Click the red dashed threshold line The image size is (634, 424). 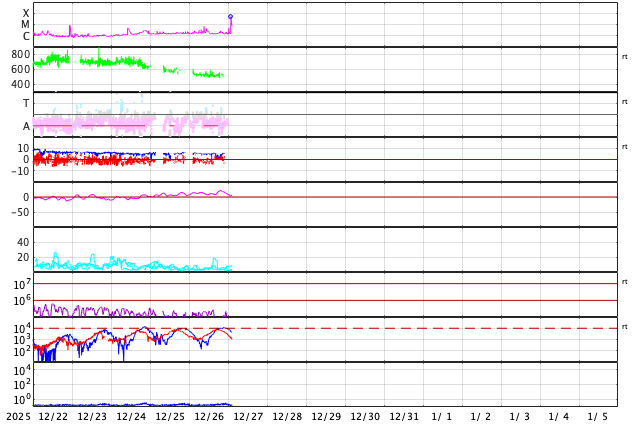[400, 328]
